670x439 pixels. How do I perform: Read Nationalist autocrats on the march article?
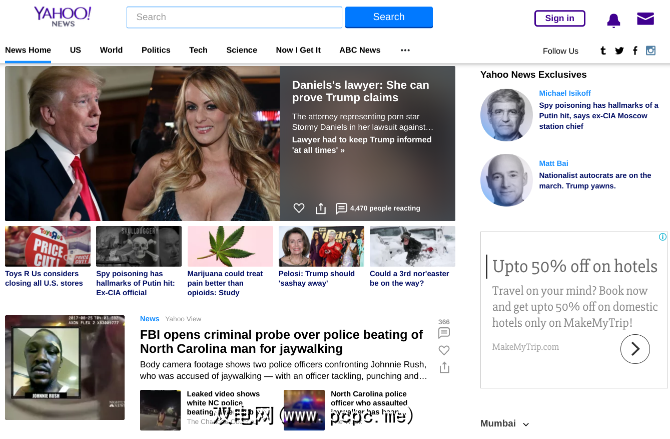click(x=595, y=180)
